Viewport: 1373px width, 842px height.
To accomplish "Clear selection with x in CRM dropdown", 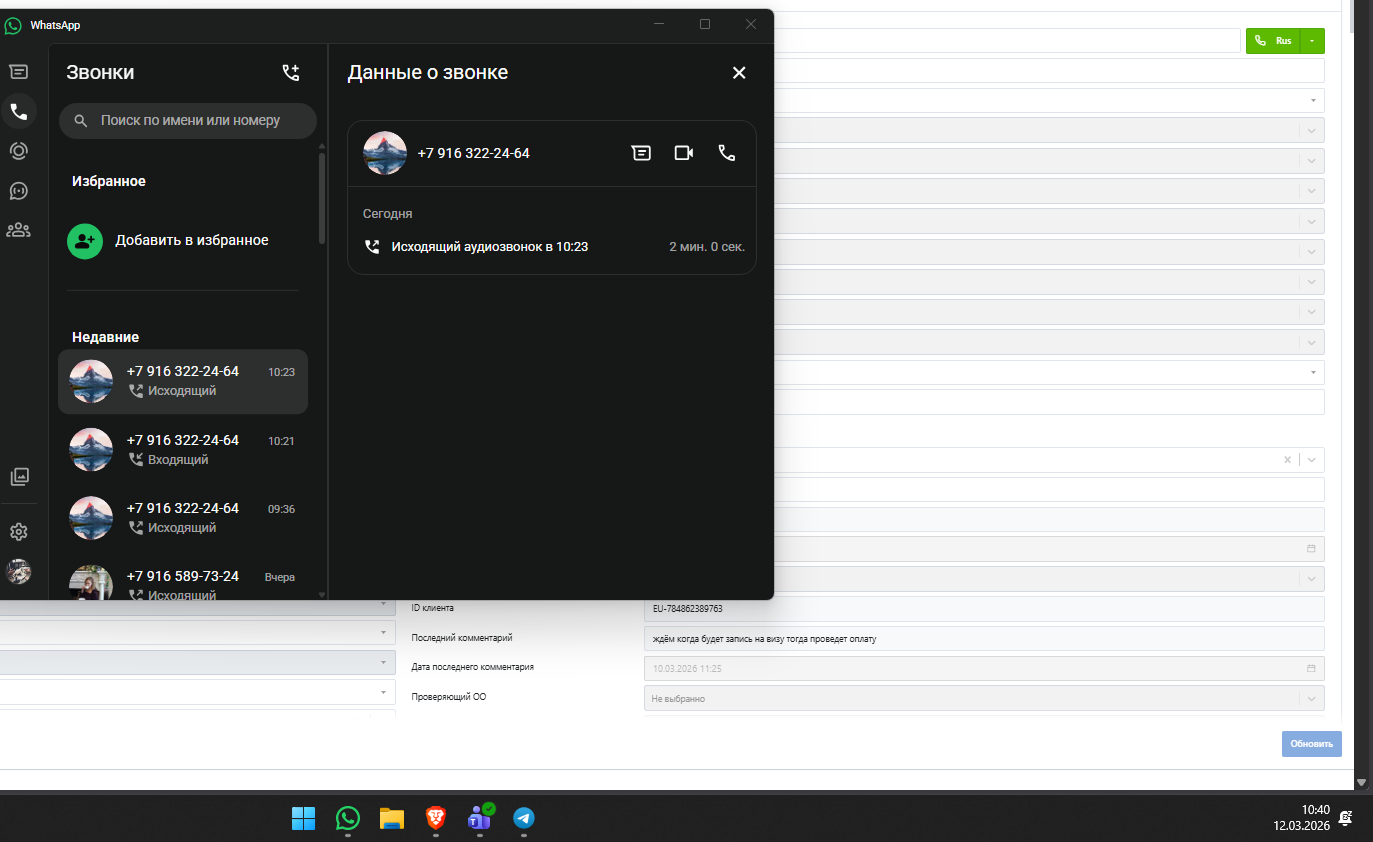I will click(x=1287, y=459).
